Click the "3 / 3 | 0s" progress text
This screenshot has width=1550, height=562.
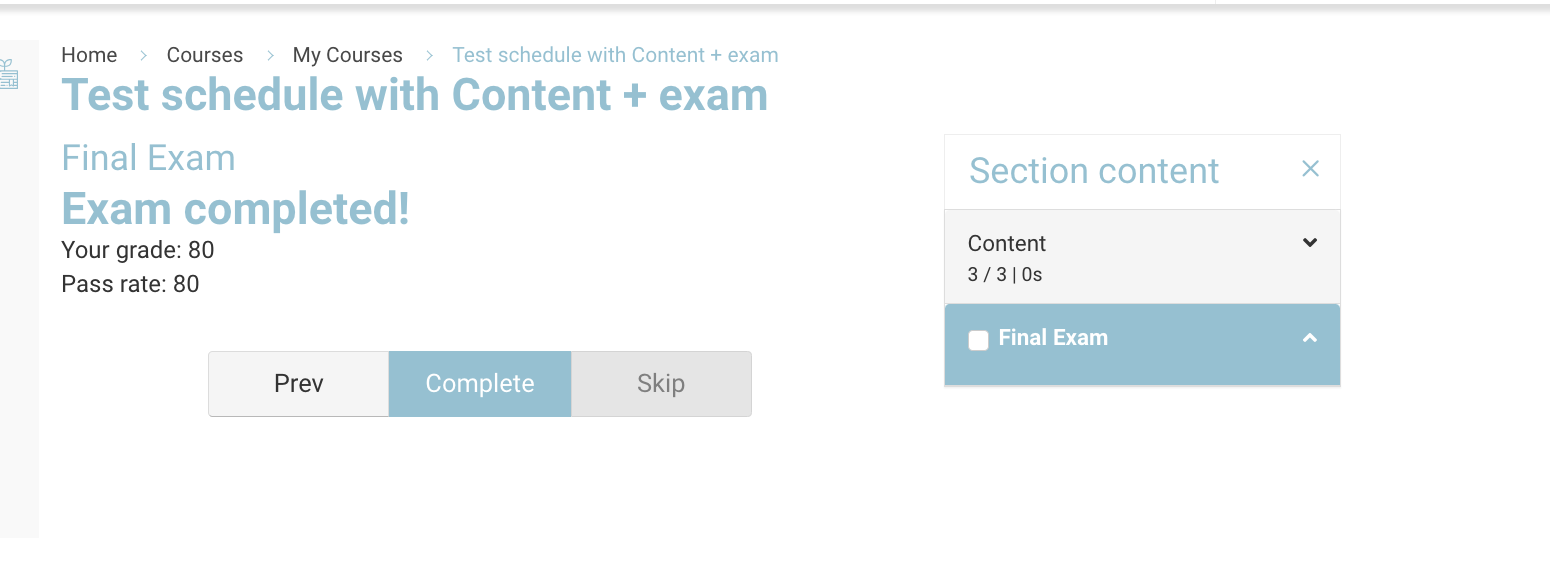[1005, 275]
